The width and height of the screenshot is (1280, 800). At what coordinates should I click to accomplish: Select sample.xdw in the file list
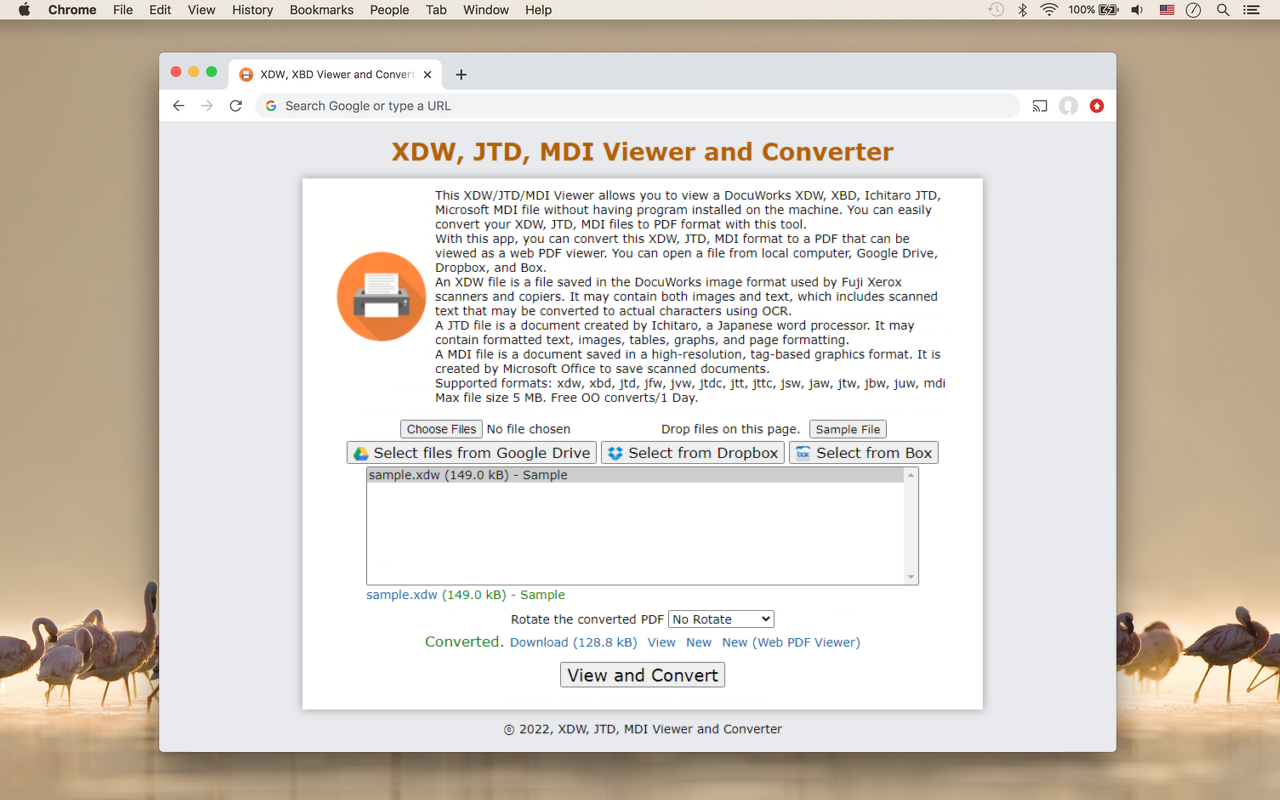(x=470, y=474)
